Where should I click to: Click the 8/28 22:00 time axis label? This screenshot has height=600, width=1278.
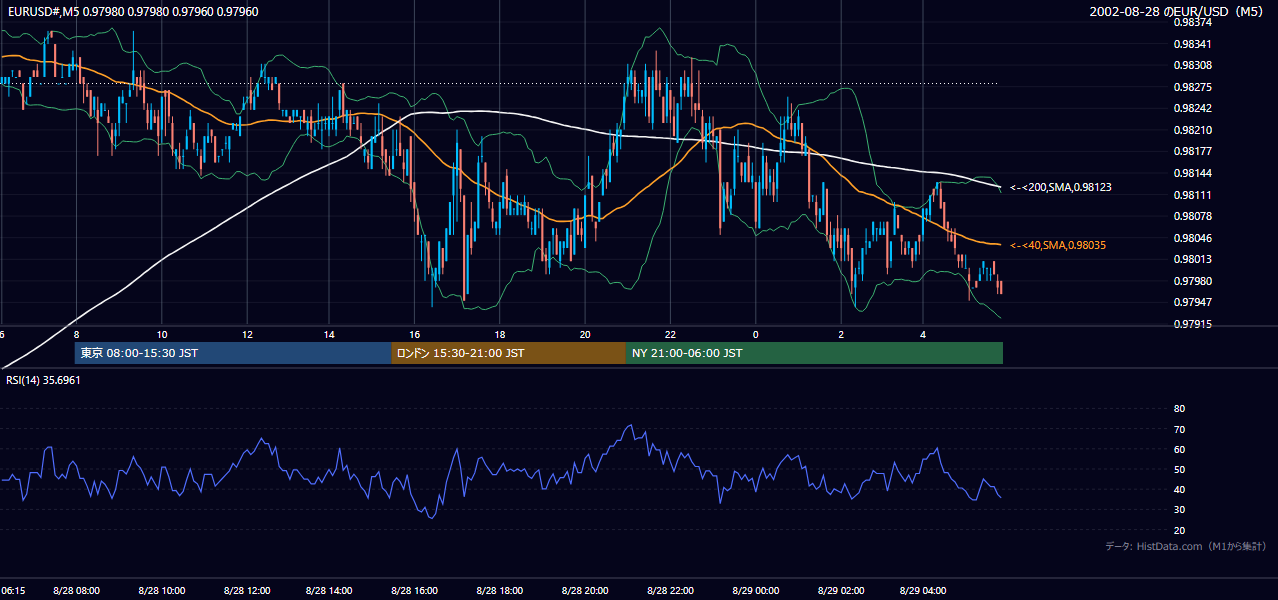pos(670,590)
